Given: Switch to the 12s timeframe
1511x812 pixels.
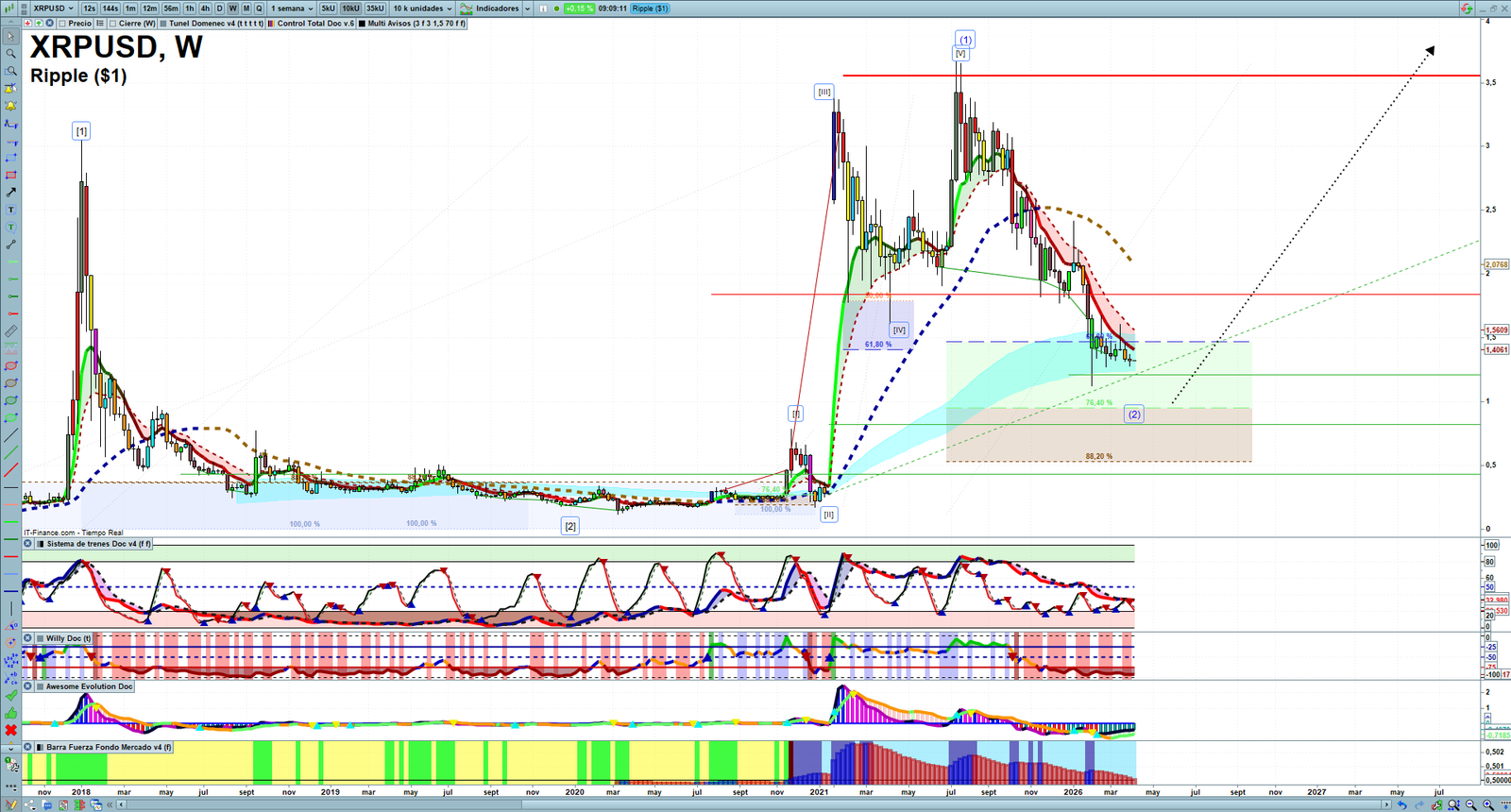Looking at the screenshot, I should click(90, 8).
